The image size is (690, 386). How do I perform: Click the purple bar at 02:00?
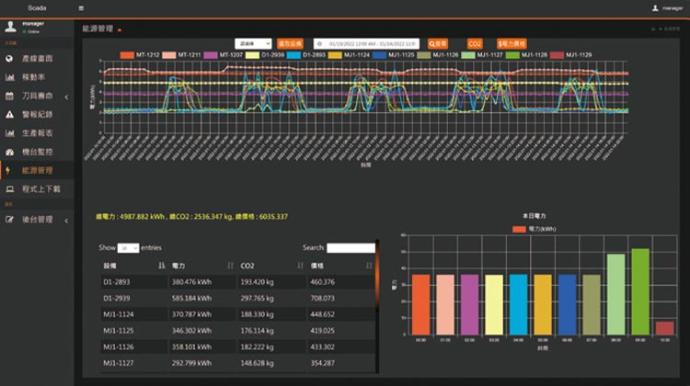470,305
